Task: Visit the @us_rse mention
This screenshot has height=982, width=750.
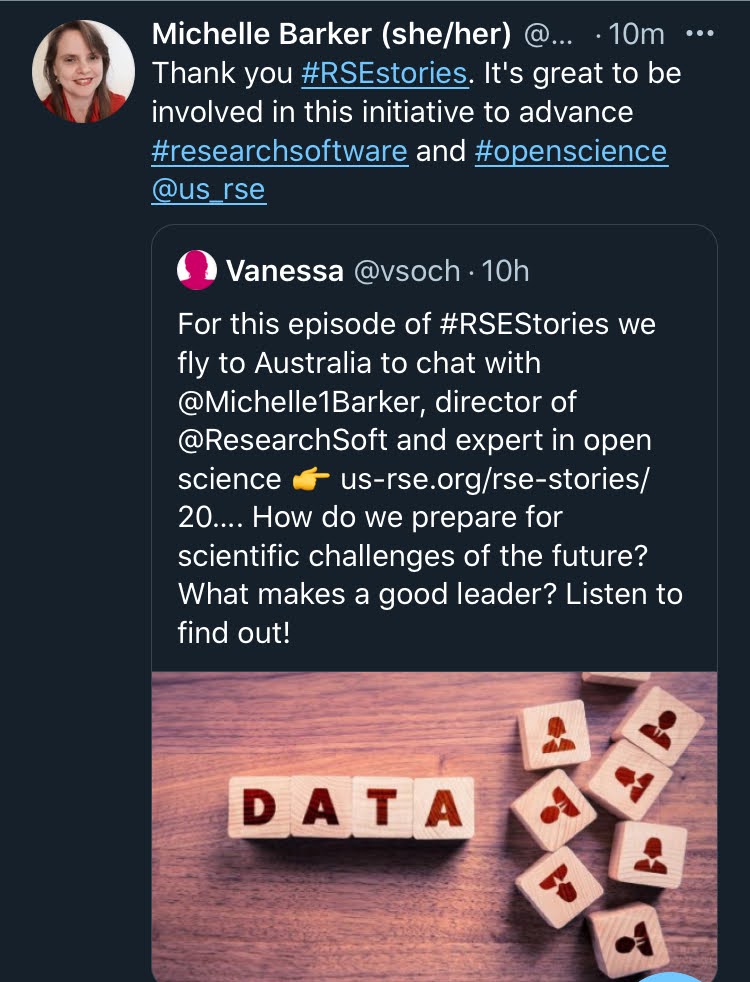Action: tap(208, 190)
